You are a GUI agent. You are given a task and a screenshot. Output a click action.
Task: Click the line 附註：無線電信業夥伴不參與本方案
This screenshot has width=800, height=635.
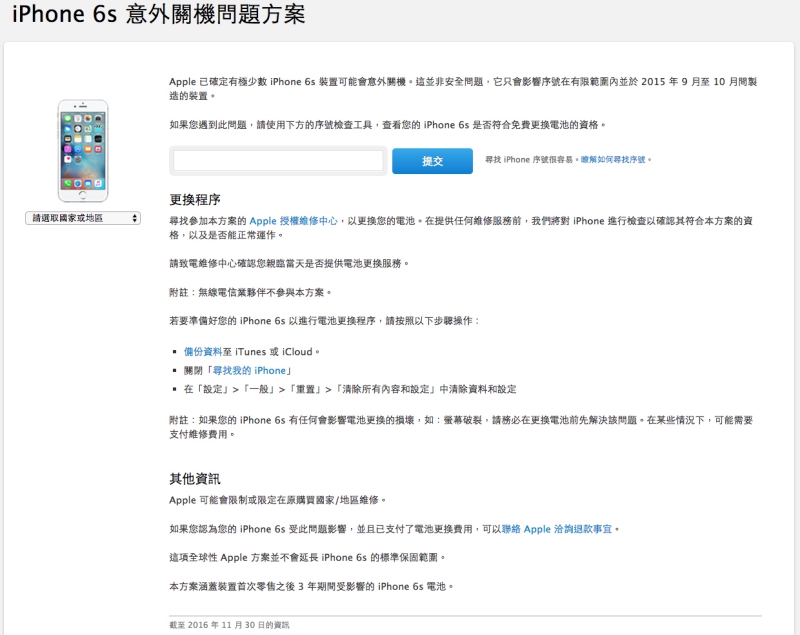251,292
